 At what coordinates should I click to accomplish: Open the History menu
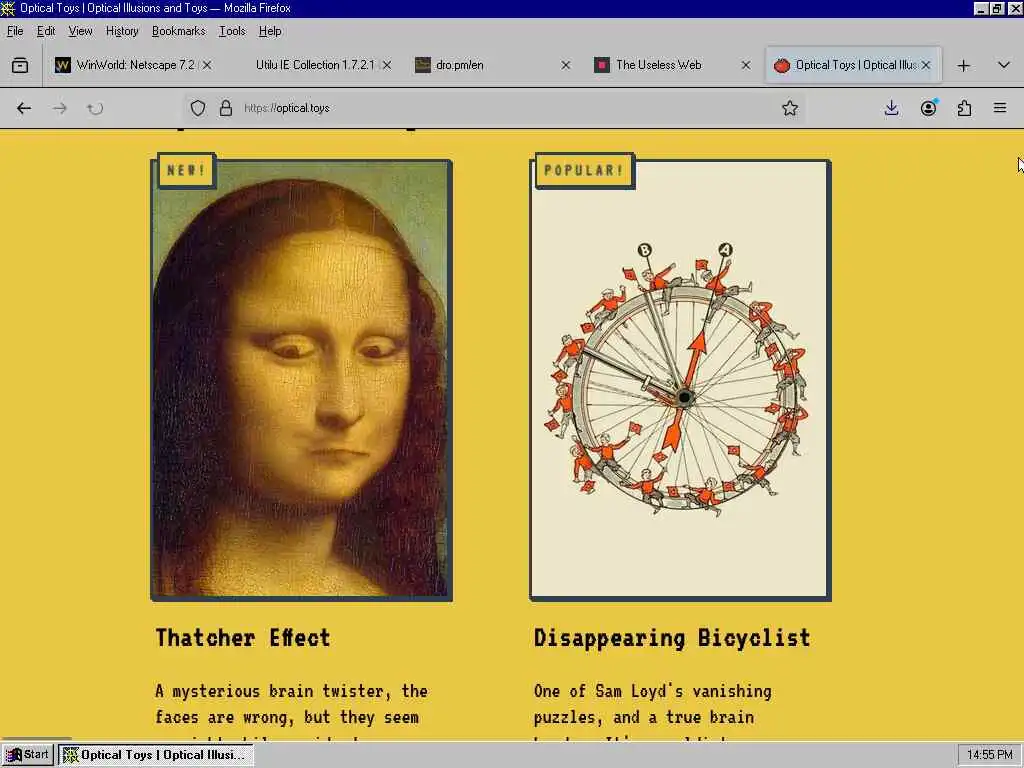[122, 31]
